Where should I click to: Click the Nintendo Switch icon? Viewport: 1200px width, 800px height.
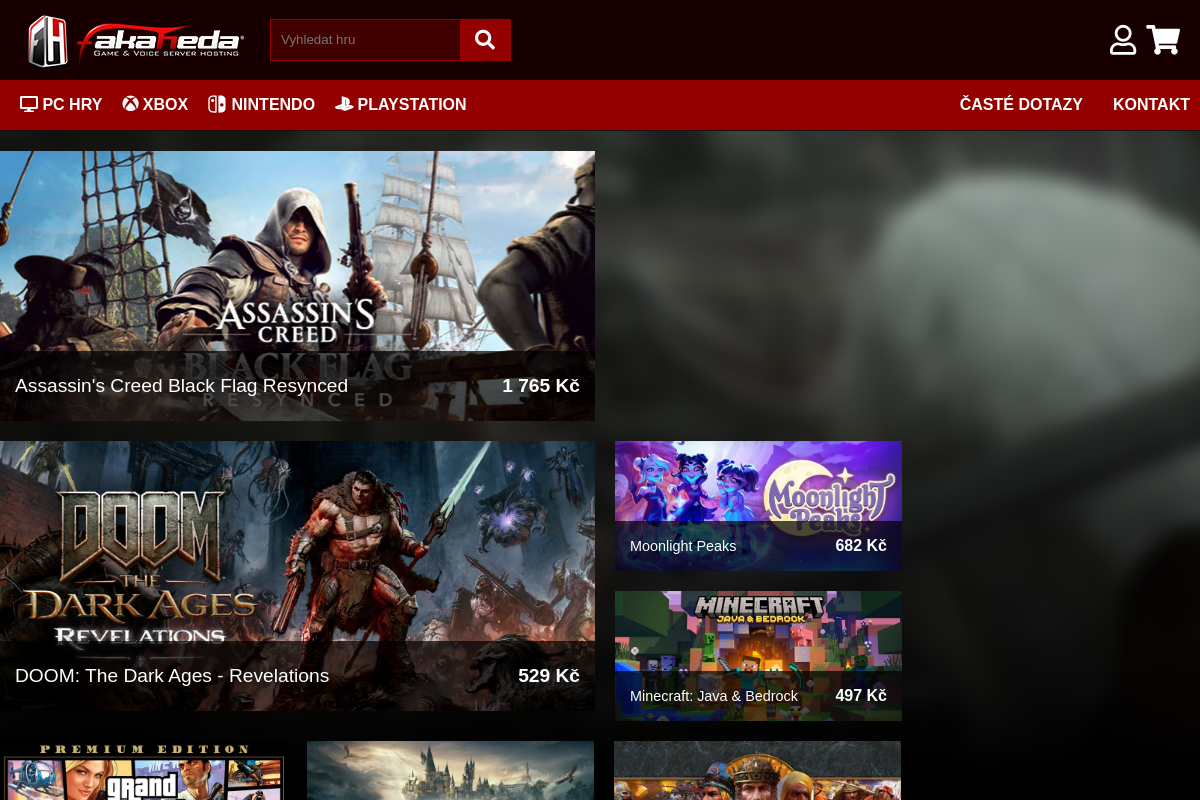coord(217,104)
